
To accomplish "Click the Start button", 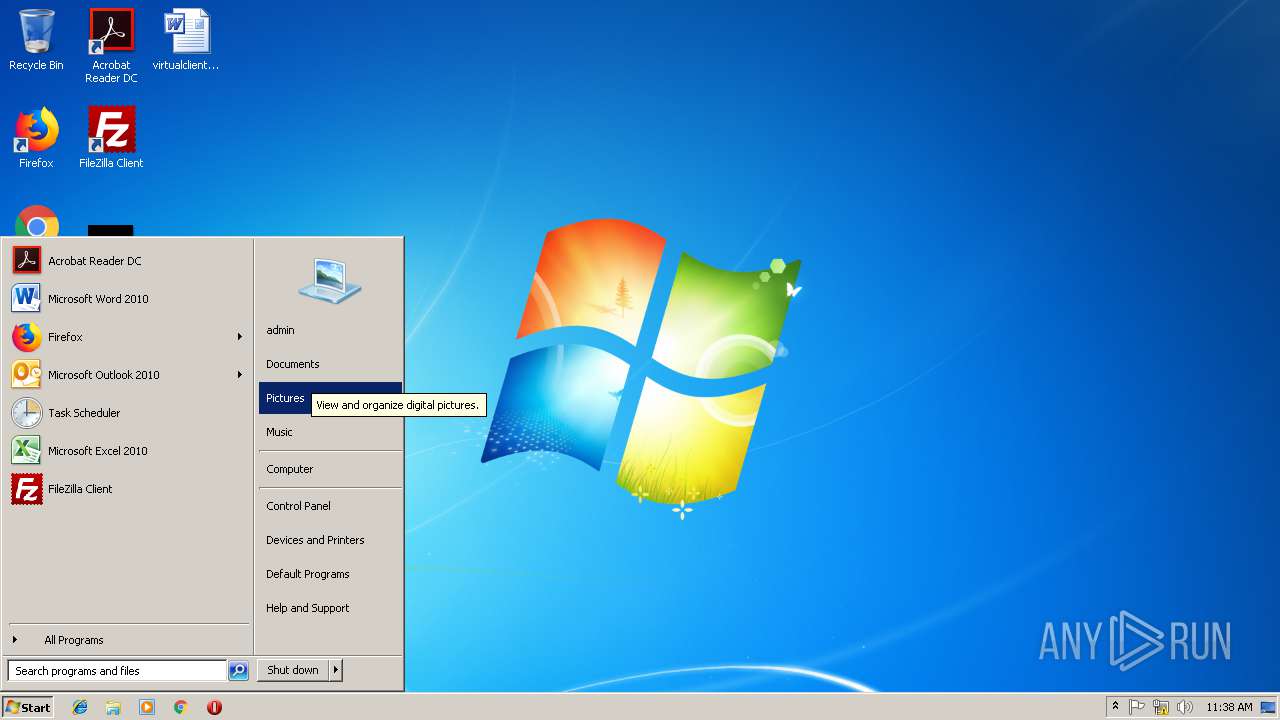I will click(28, 707).
